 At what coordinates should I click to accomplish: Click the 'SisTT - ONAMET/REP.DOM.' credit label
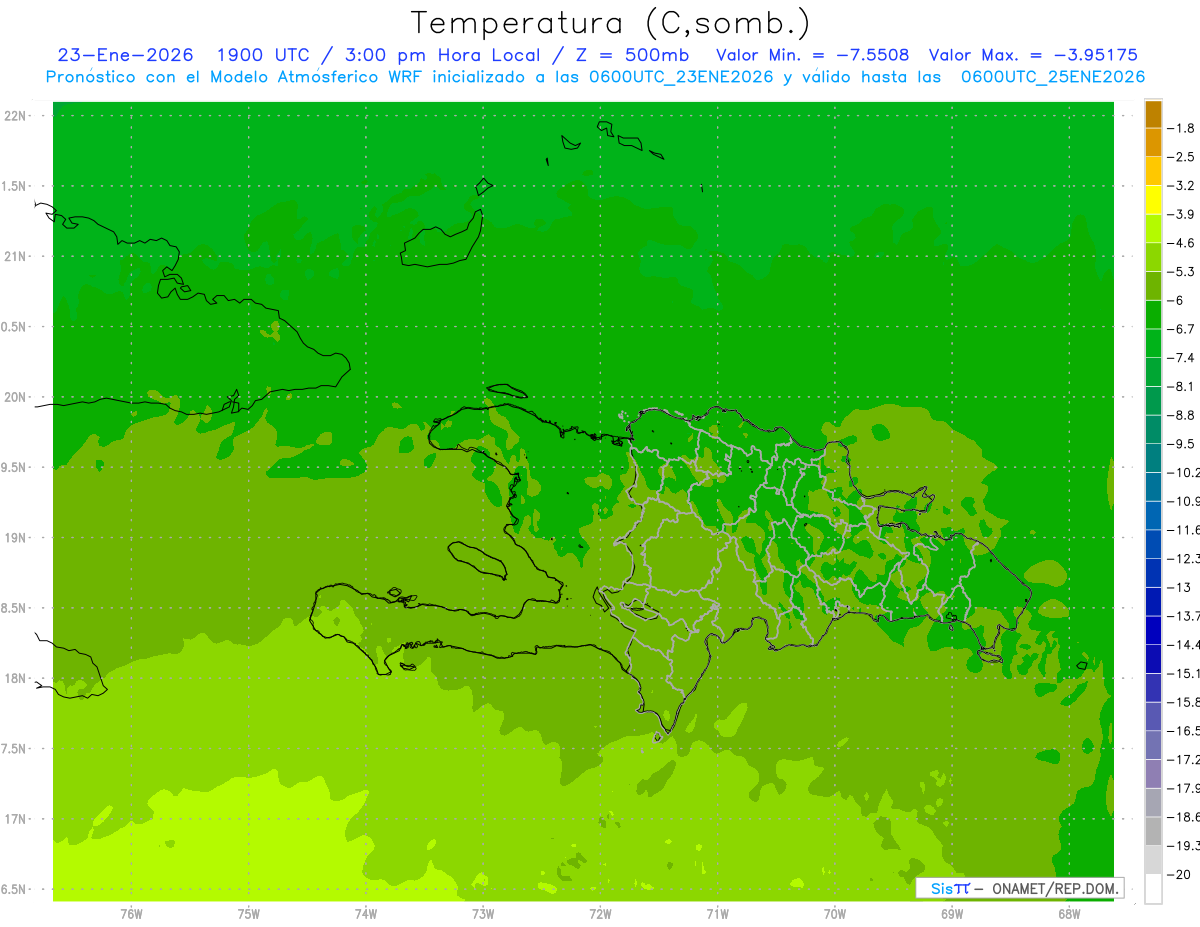tap(1020, 888)
